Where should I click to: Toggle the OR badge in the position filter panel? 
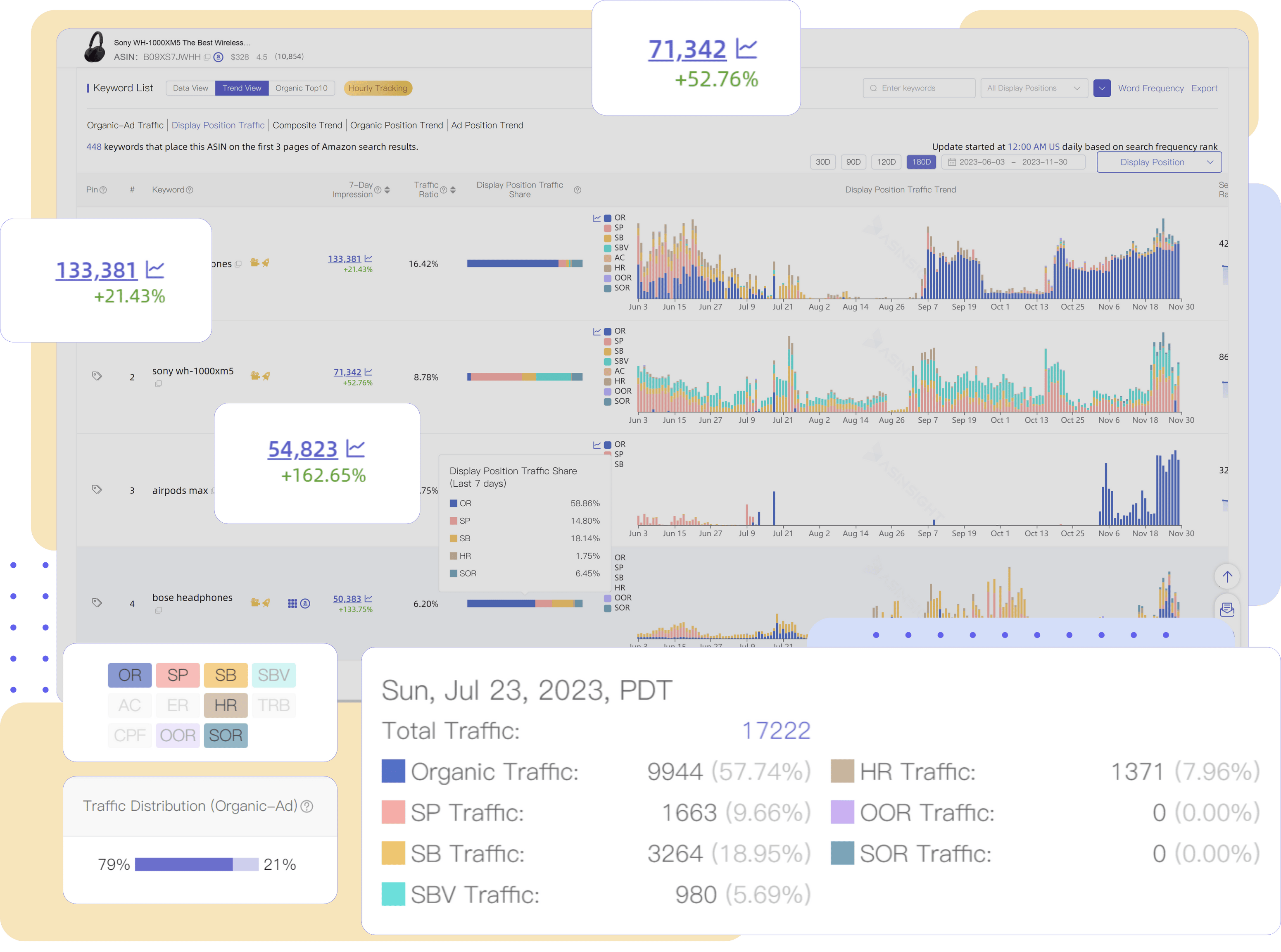tap(130, 675)
